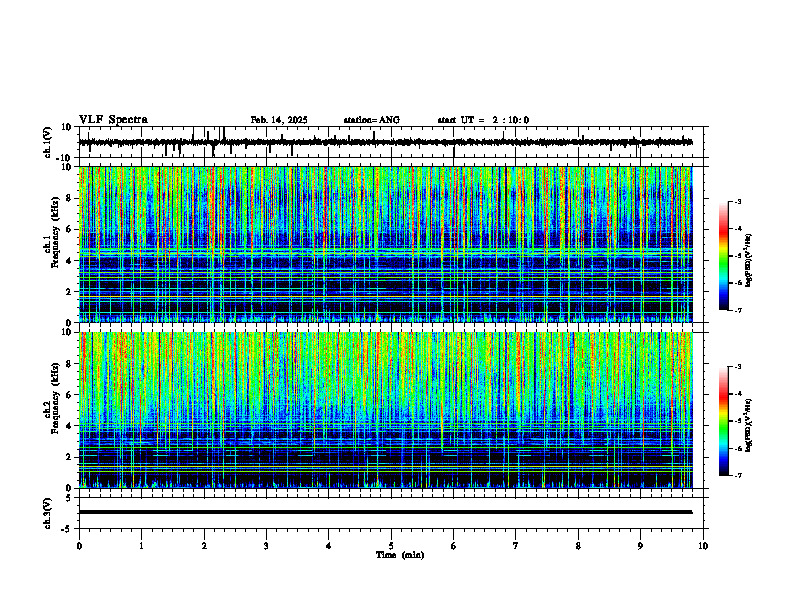Click tick label "2" on Time axis
The height and width of the screenshot is (612, 792).
(x=204, y=546)
